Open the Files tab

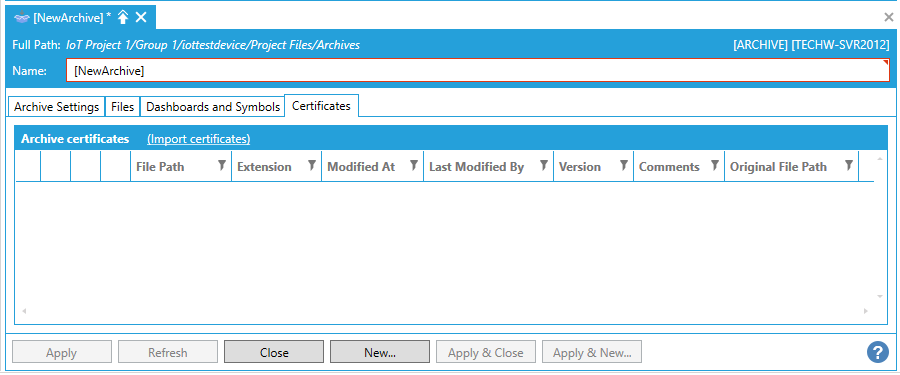[123, 107]
